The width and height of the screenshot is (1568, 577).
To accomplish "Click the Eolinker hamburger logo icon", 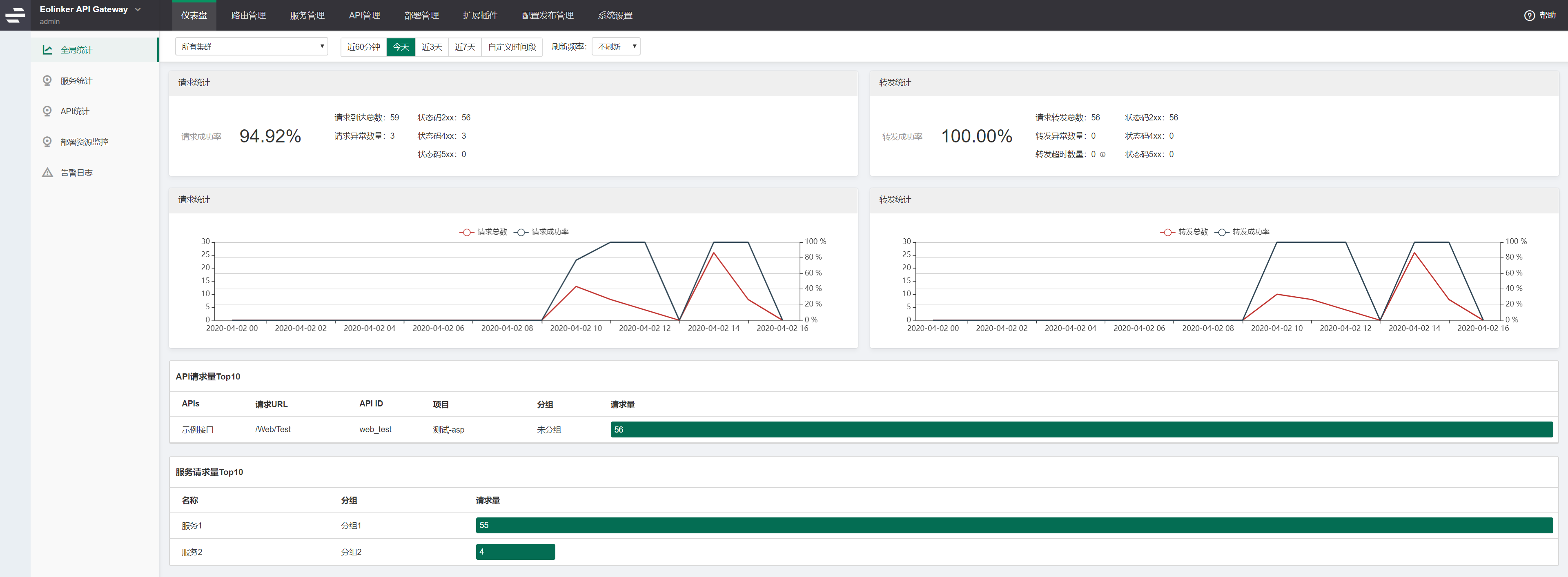I will (15, 15).
